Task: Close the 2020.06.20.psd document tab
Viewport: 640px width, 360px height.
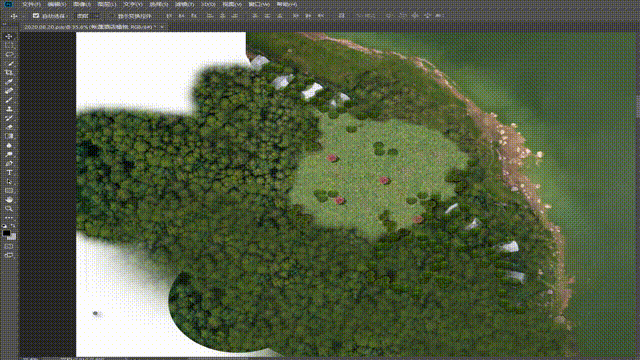Action: (x=162, y=27)
